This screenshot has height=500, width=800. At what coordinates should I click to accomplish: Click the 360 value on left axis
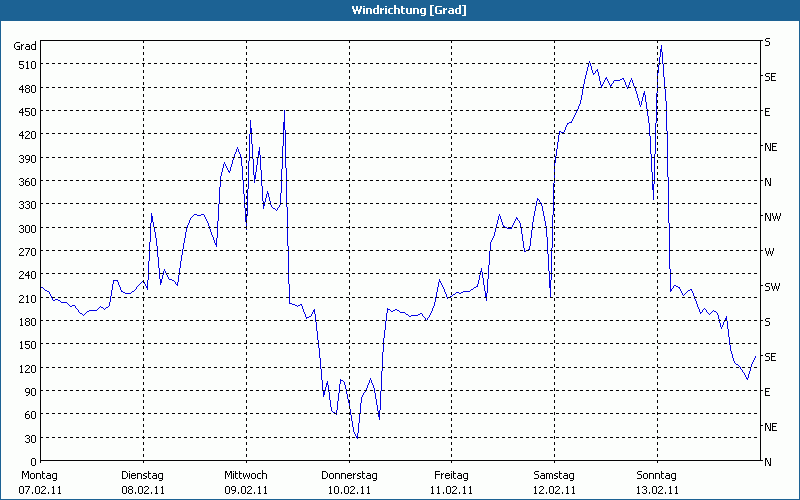point(28,182)
